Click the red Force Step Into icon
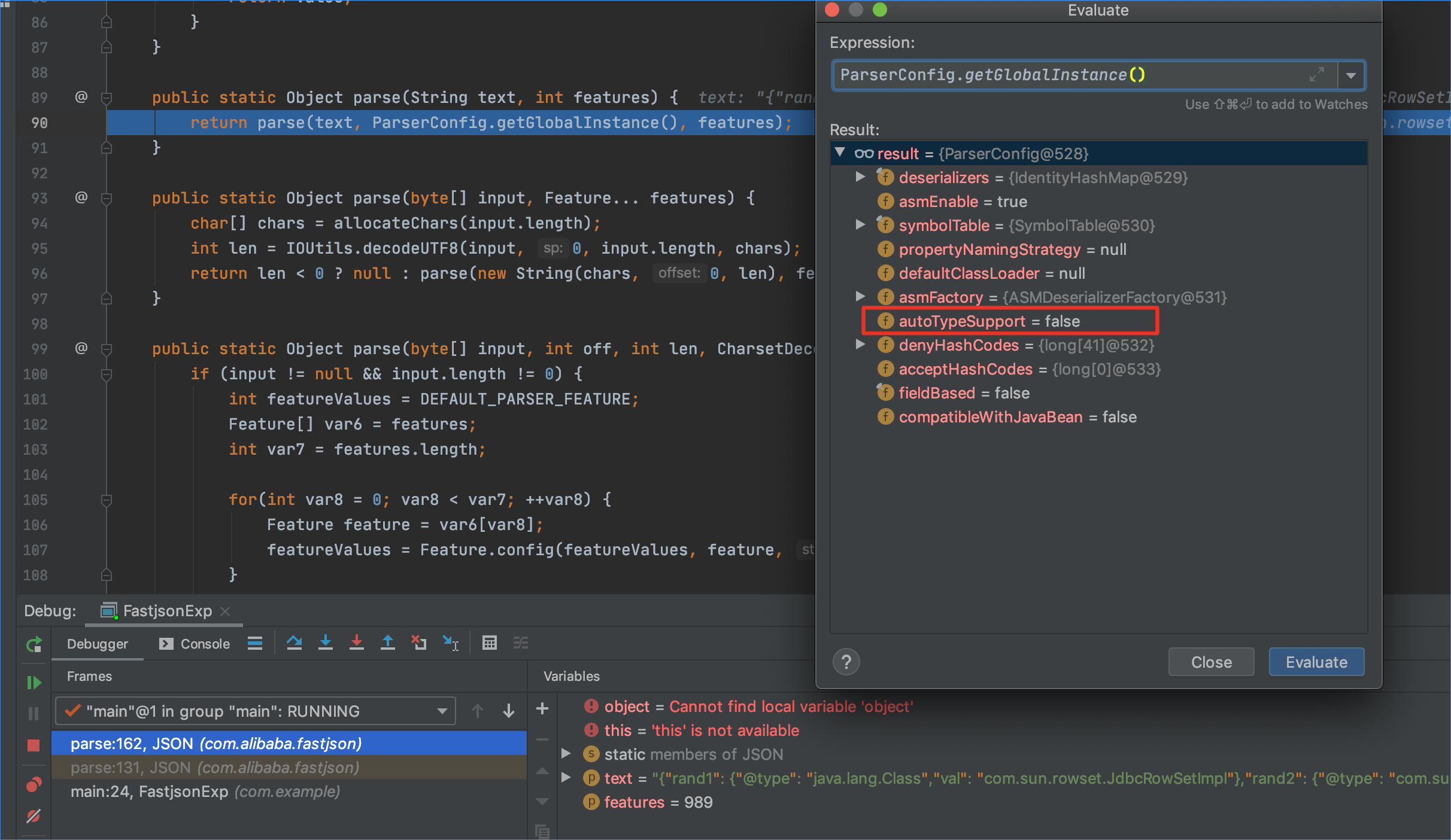 [x=356, y=643]
